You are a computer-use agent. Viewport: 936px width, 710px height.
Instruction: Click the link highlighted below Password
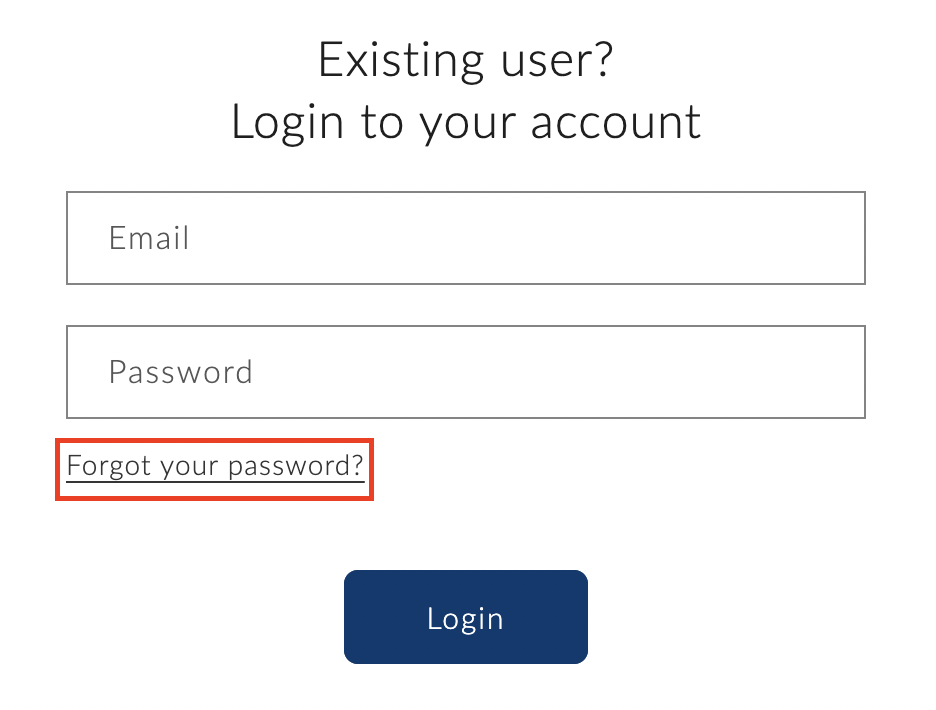215,466
